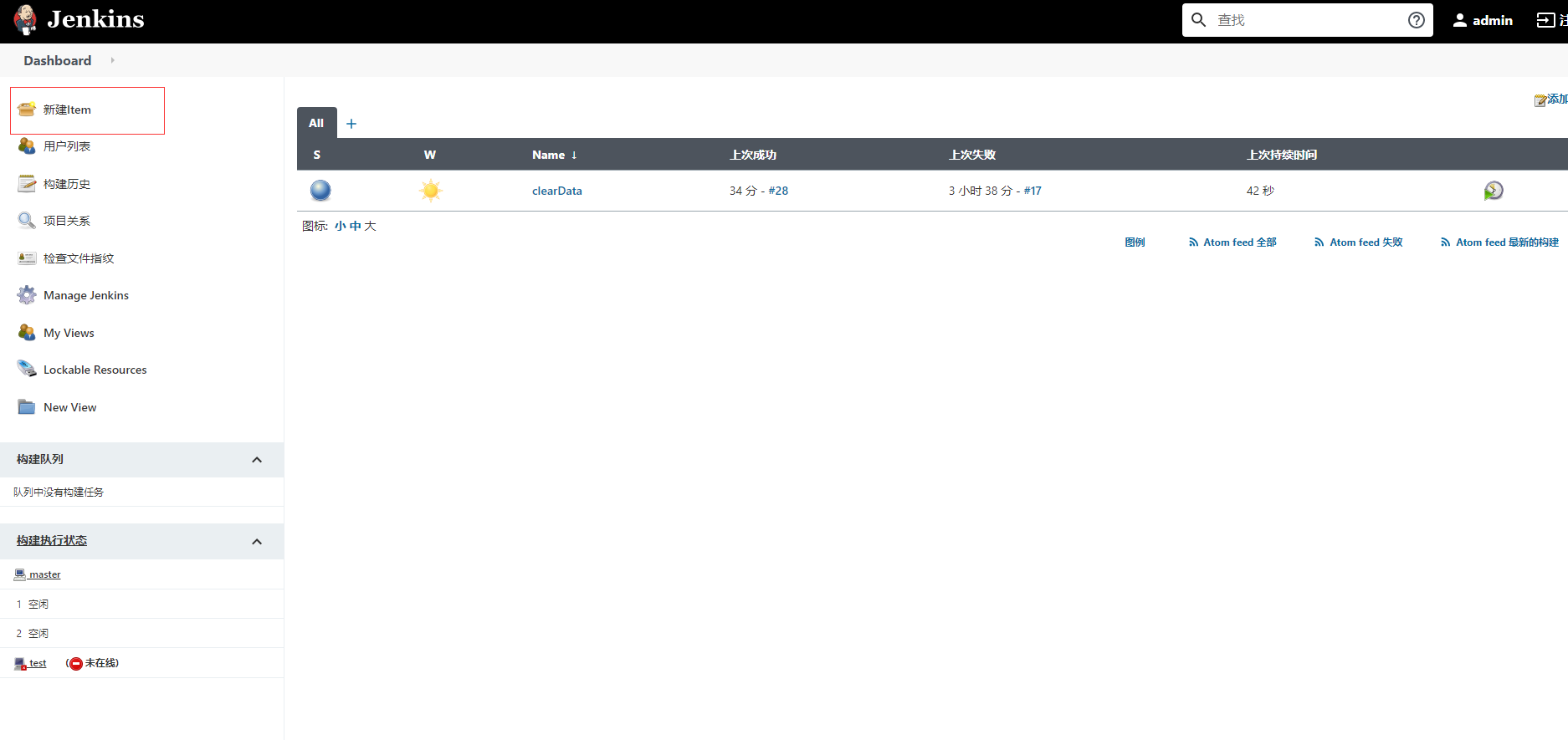Select the All view tab
Viewport: 1568px width, 740px height.
(x=316, y=123)
